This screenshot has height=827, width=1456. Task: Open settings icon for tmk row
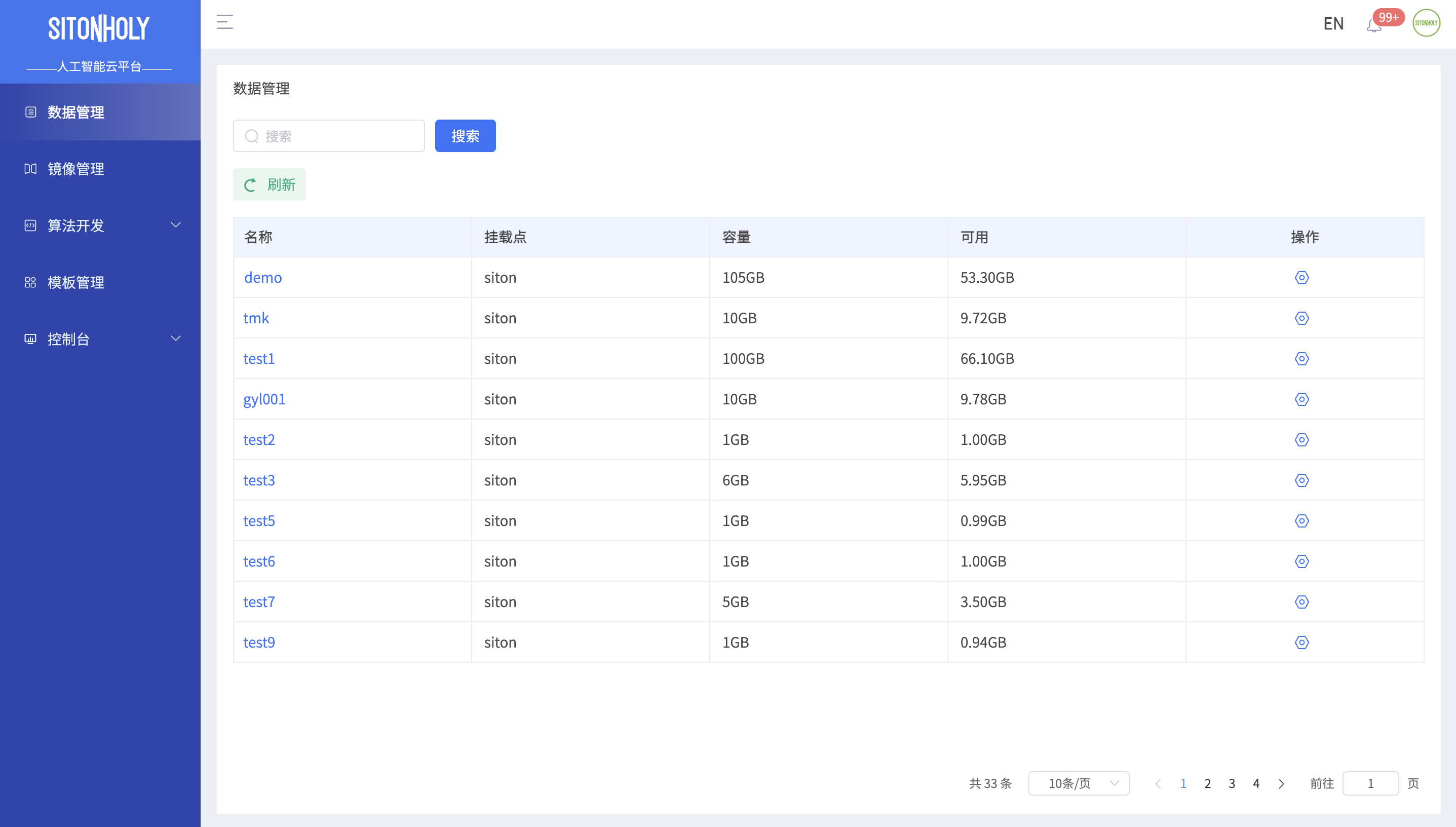tap(1301, 318)
